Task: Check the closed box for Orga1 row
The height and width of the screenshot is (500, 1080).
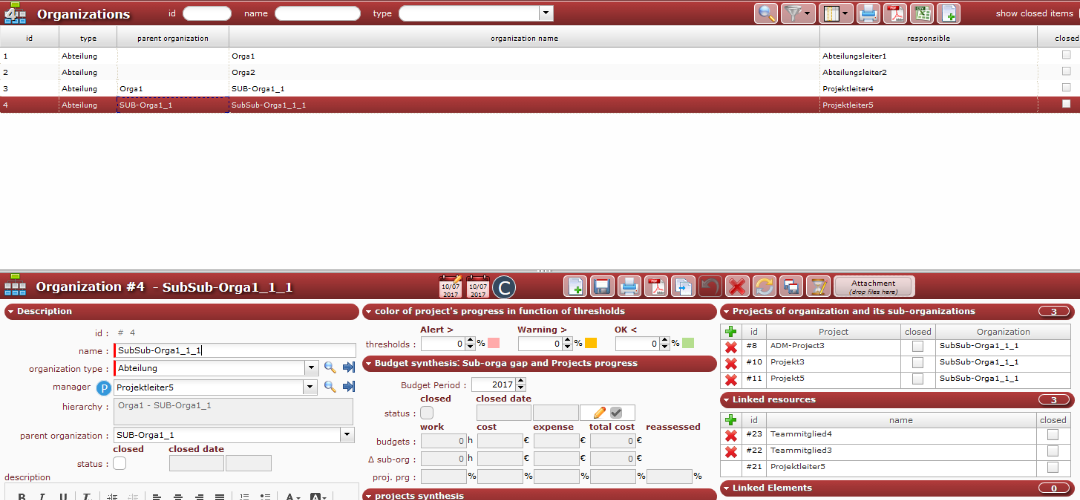Action: coord(1066,56)
